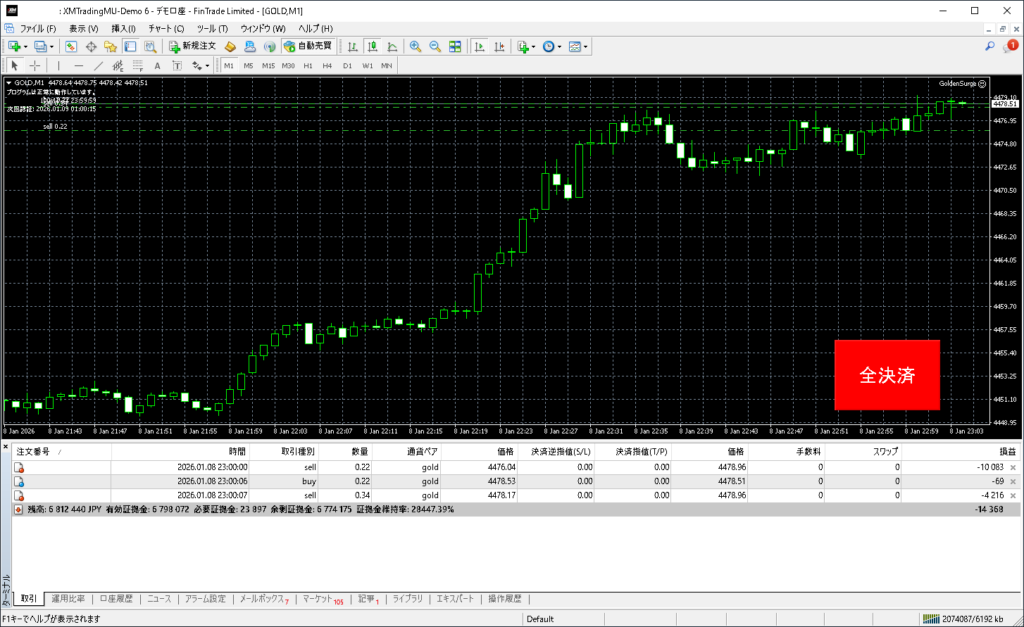Select the crosshair tool
This screenshot has height=627, width=1024.
(x=34, y=66)
